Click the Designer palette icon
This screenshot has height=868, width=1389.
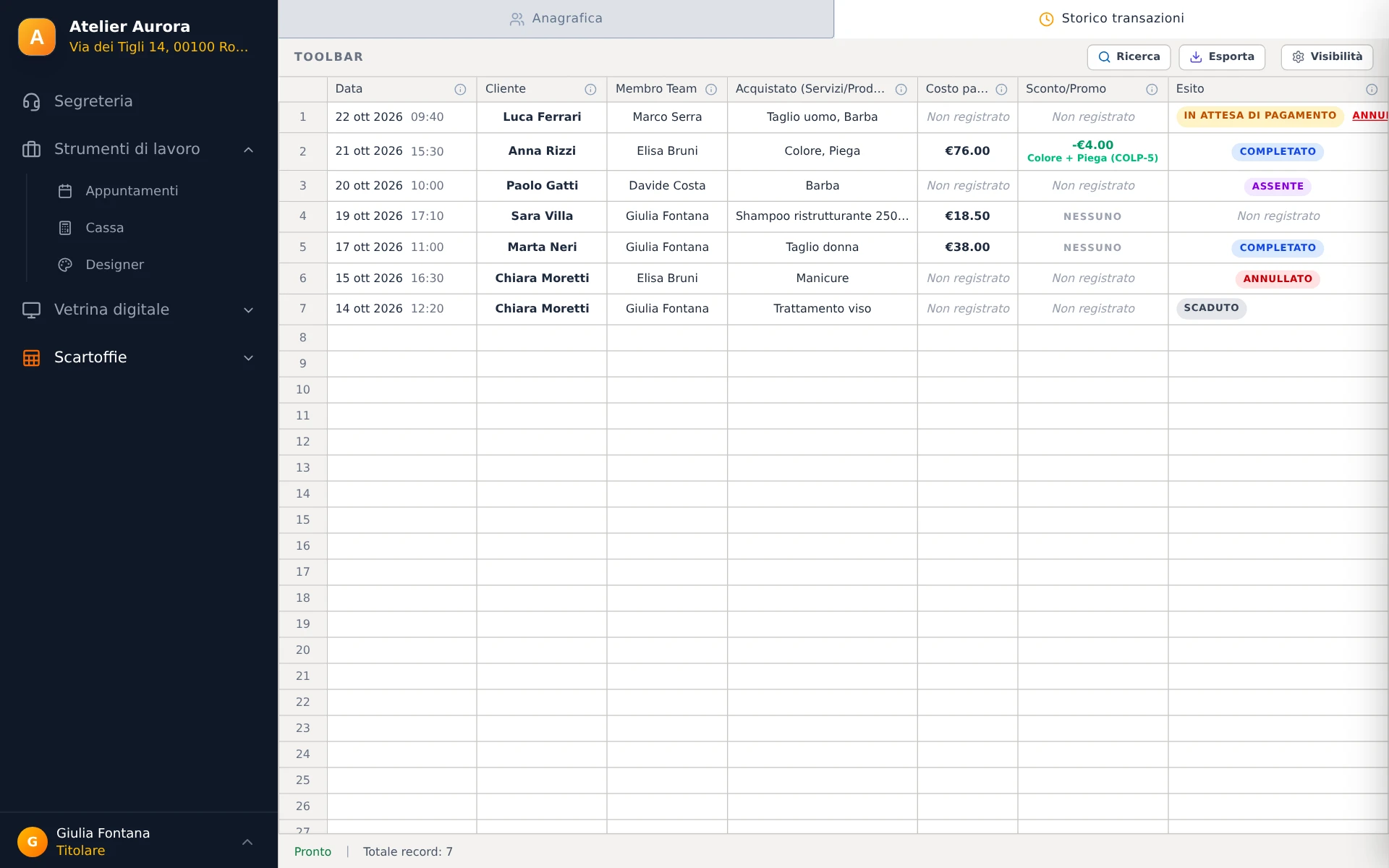point(65,265)
